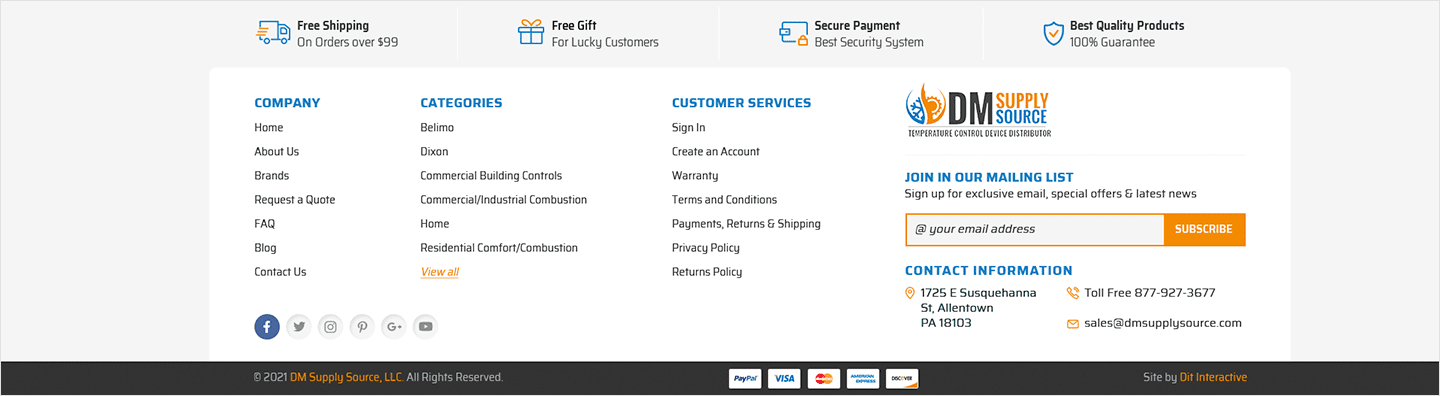Visit the Dit Interactive site link

[x=1213, y=377]
